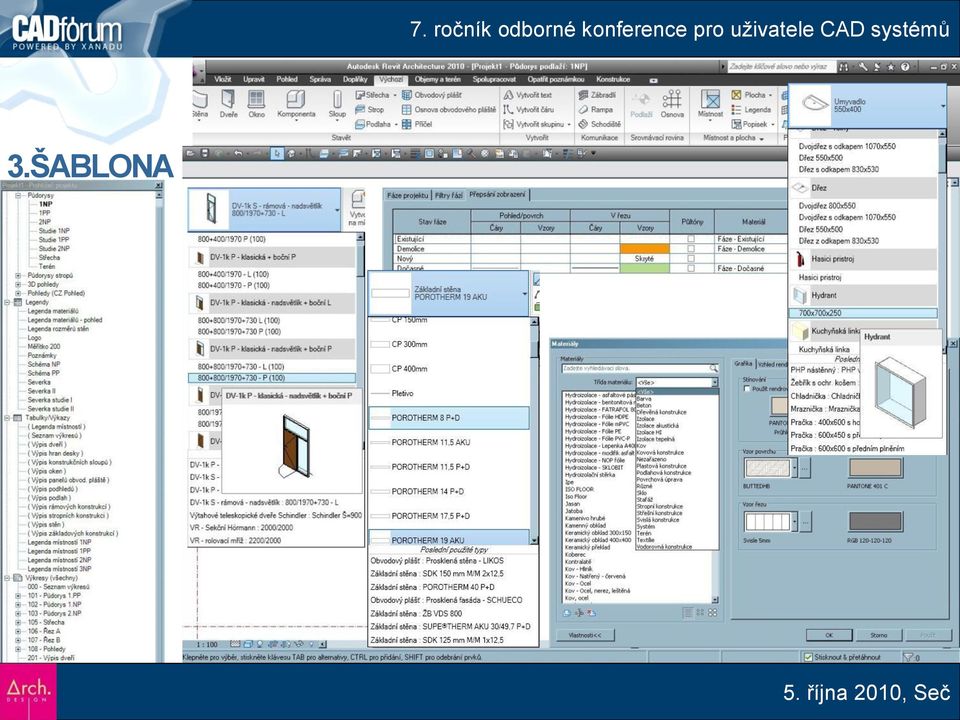The image size is (960, 720).
Task: Collapse the Legendy node in project browser
Action: (x=8, y=302)
